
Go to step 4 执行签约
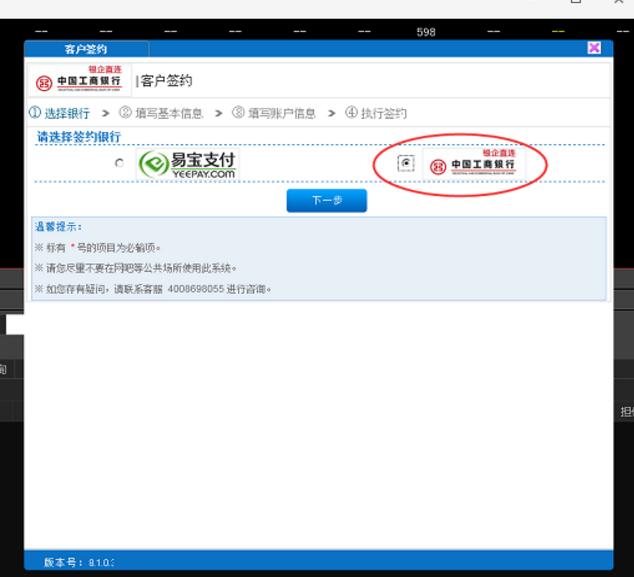[x=376, y=113]
